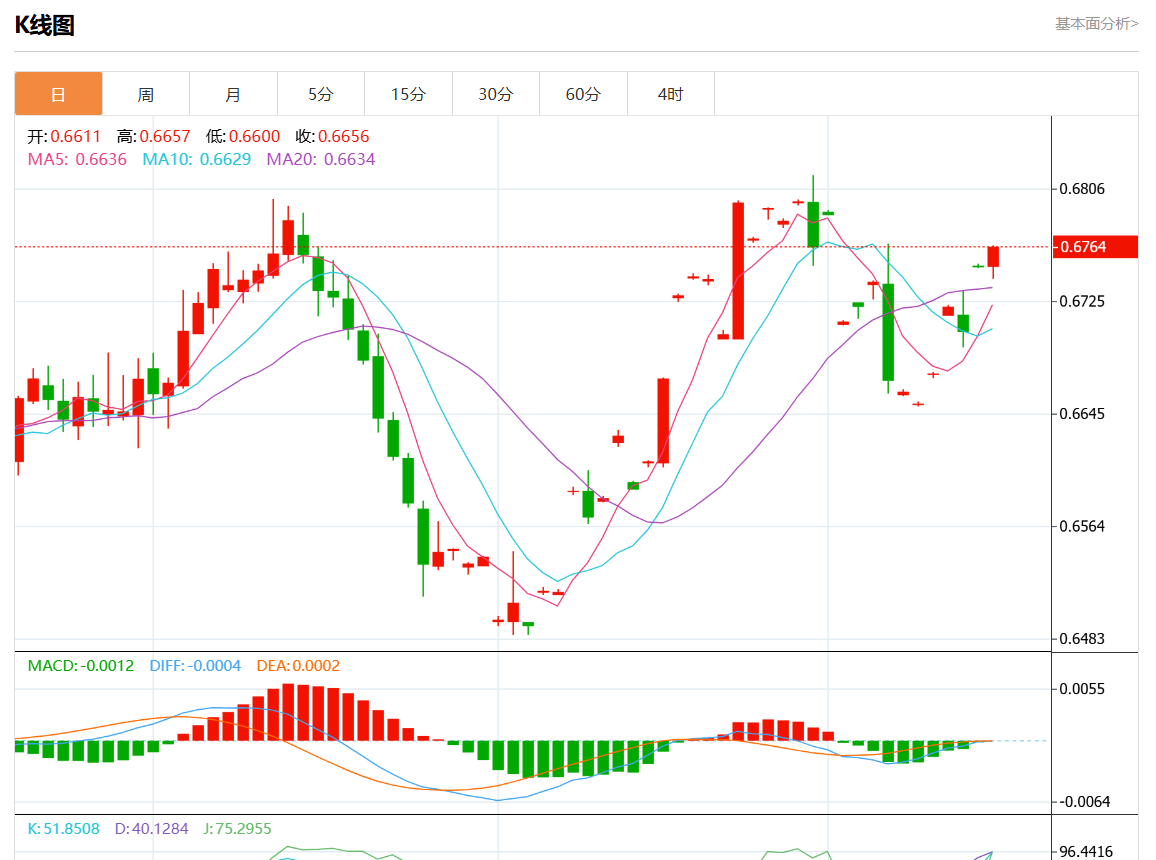Image resolution: width=1156 pixels, height=860 pixels.
Task: Click the MA20: 0.6634 legend value
Action: click(321, 159)
